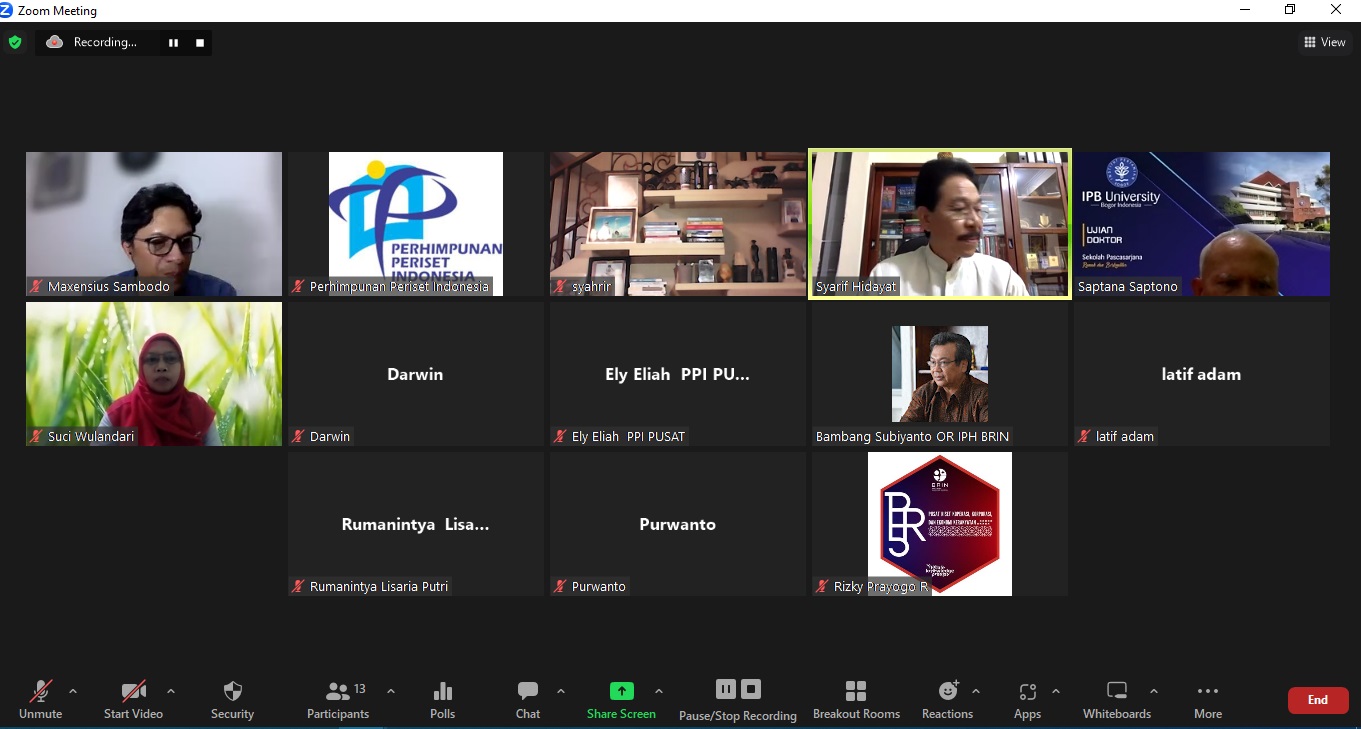Open the Security shield menu
Screen dimensions: 1361x729
pyautogui.click(x=232, y=699)
